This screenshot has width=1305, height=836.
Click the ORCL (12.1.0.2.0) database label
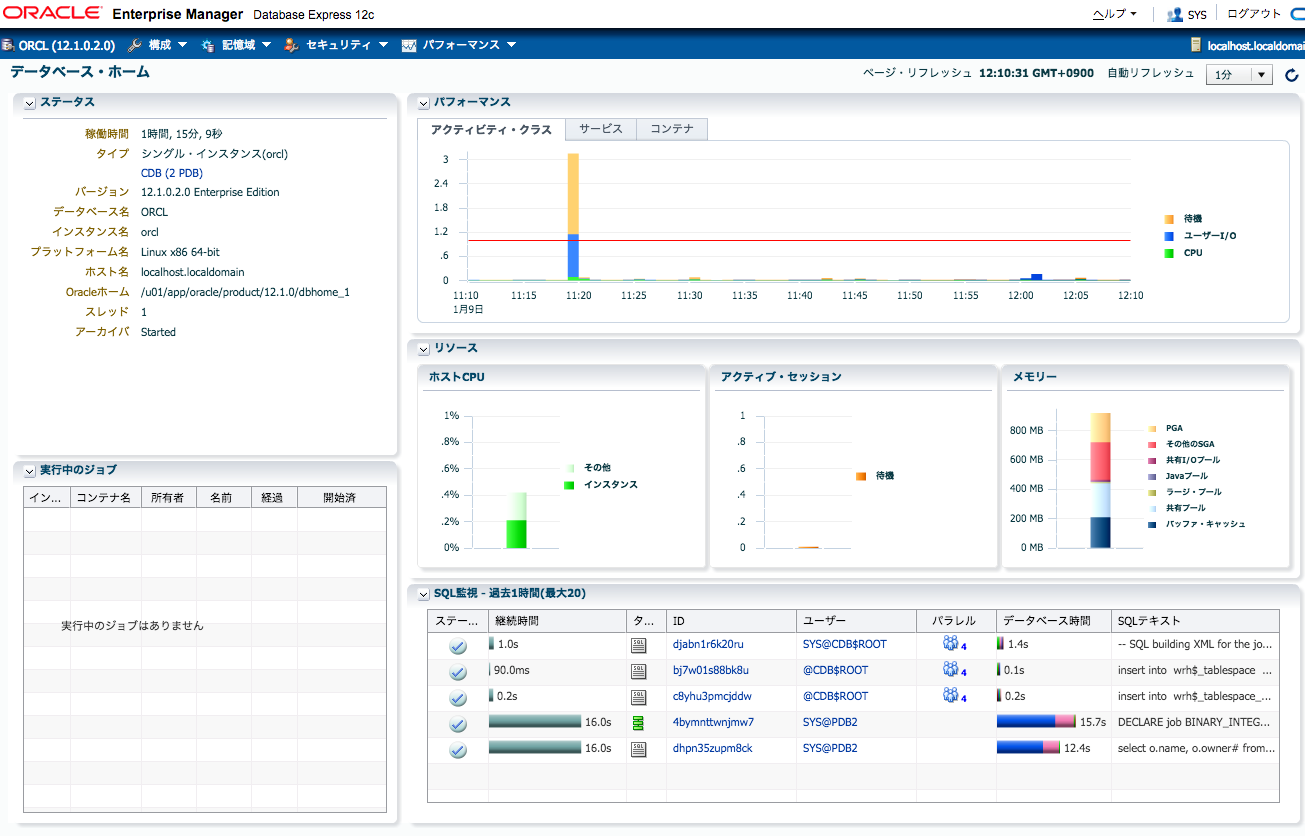67,45
